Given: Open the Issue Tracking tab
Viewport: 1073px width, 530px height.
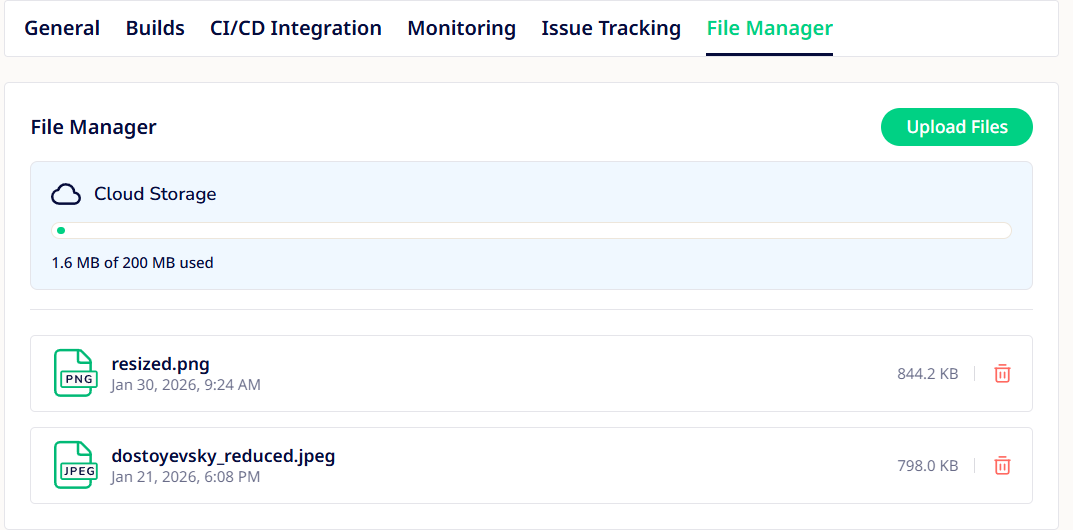Looking at the screenshot, I should [611, 29].
